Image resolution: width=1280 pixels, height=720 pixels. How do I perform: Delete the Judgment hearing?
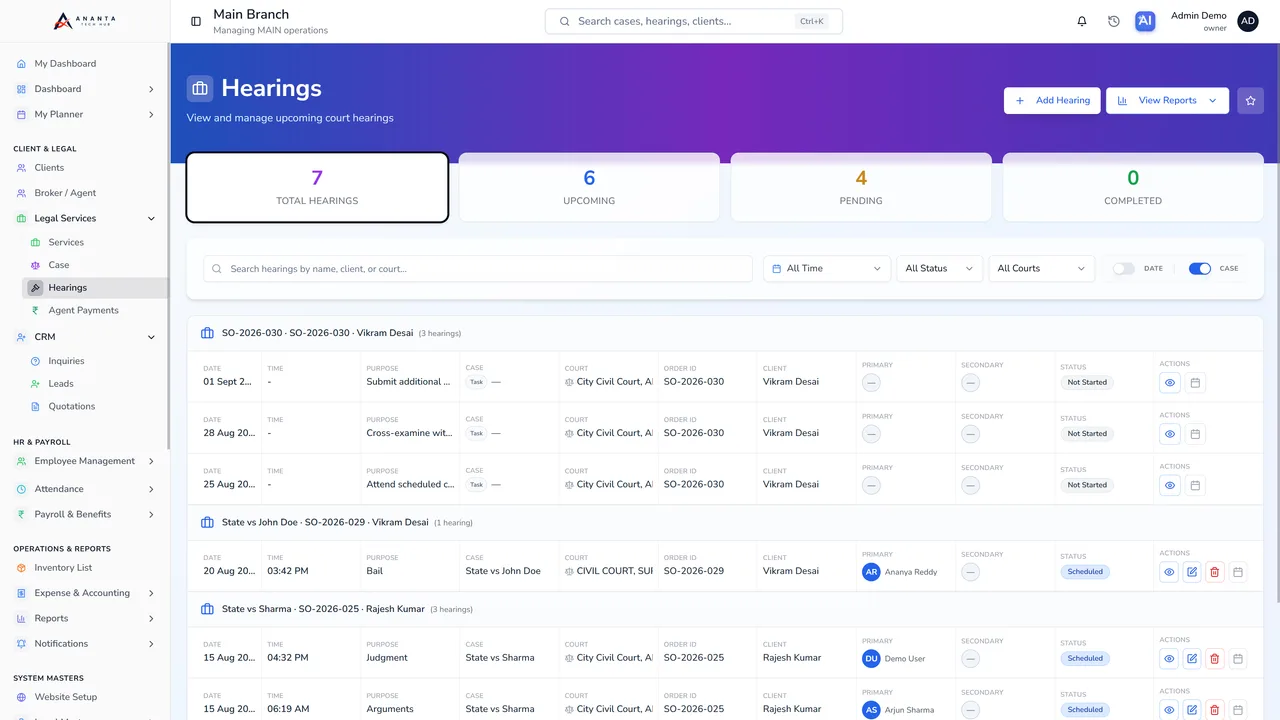coord(1215,658)
